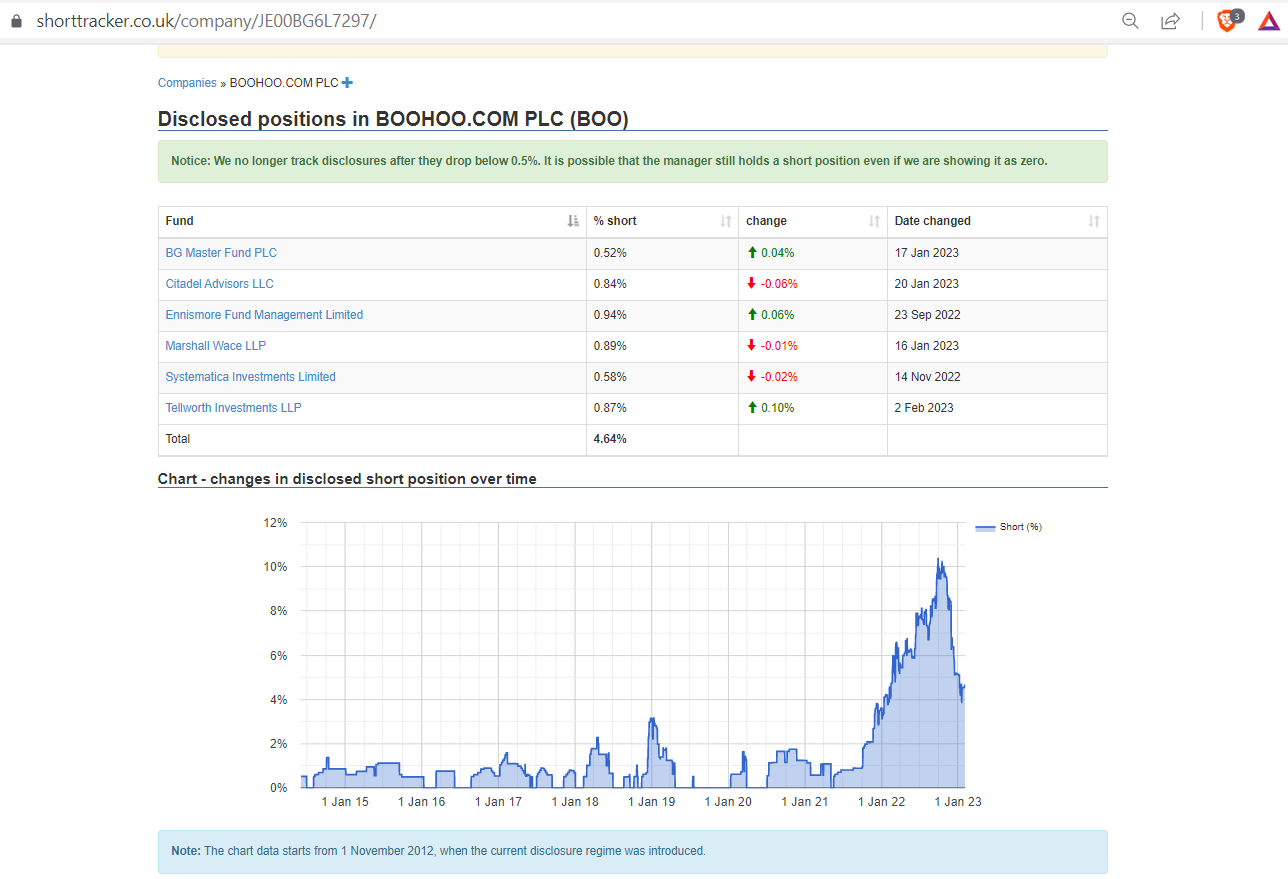Click the 1 Jan 23 axis label
The image size is (1288, 879).
coord(958,802)
